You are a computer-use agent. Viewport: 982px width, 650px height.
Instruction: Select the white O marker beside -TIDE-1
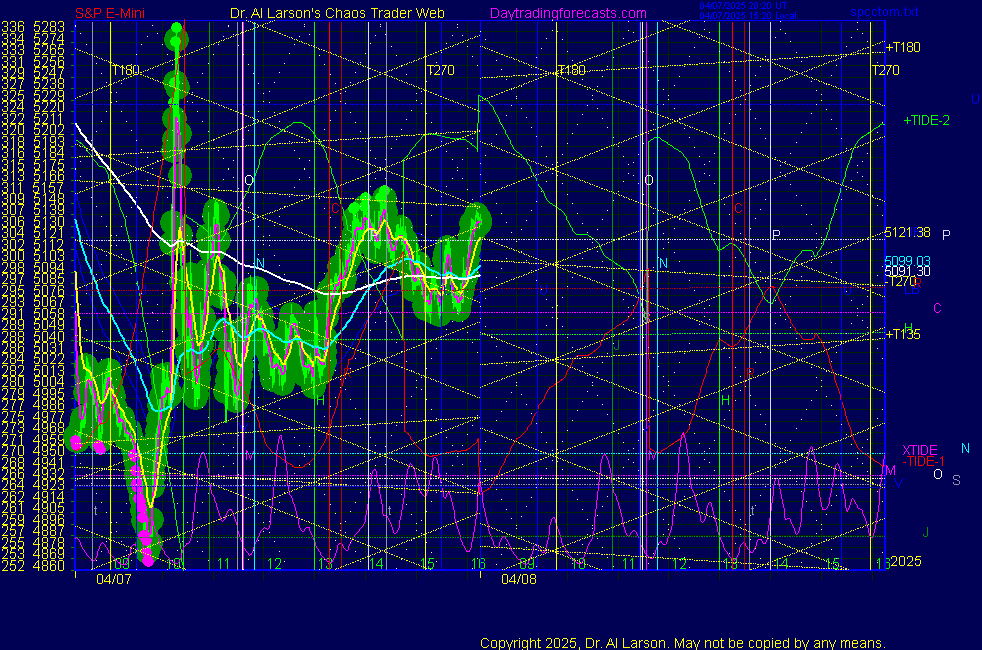(937, 474)
